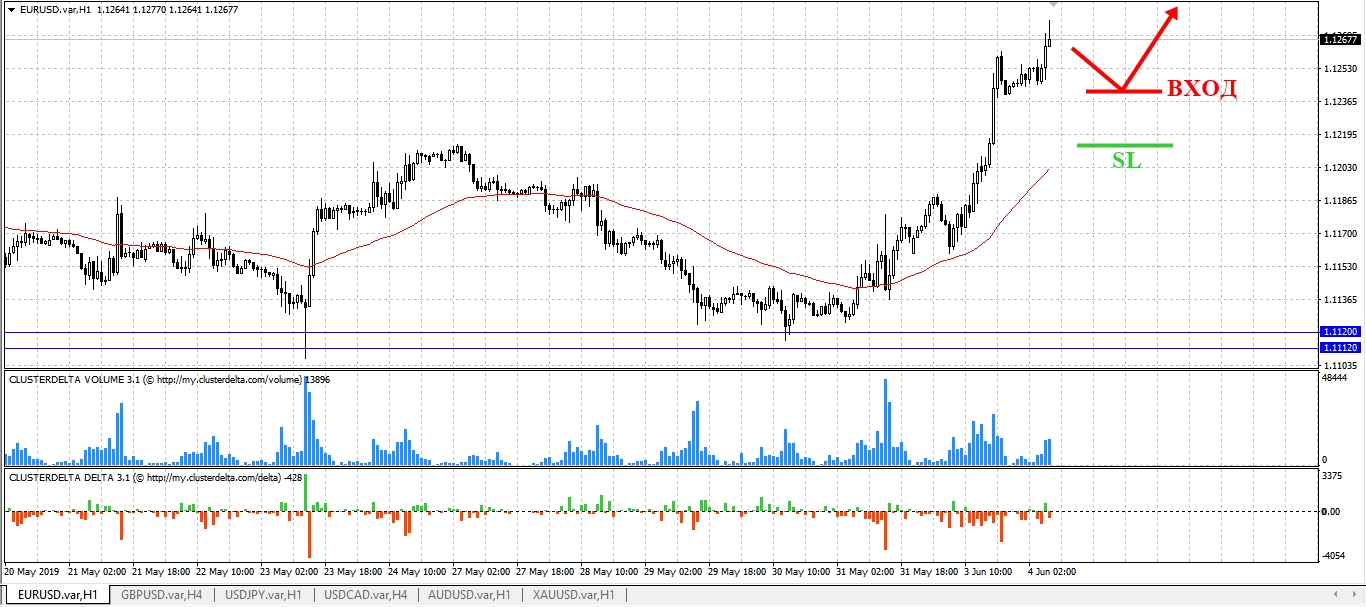Switch to the XAUUSD.var,H1 gold chart tab
This screenshot has height=607, width=1366.
pyautogui.click(x=572, y=595)
